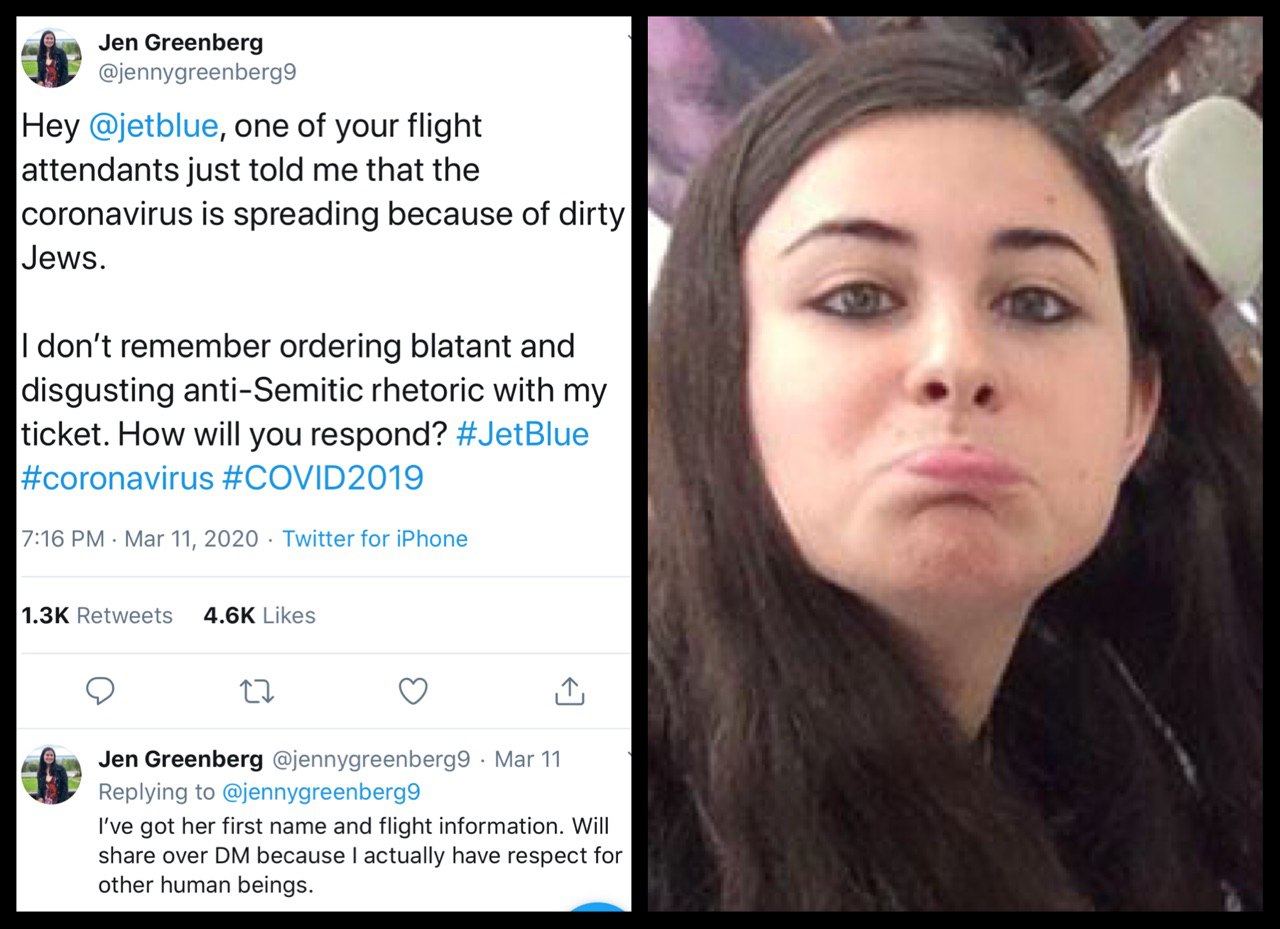This screenshot has height=929, width=1280.
Task: Expand the reply tweet's options chevron
Action: [628, 755]
